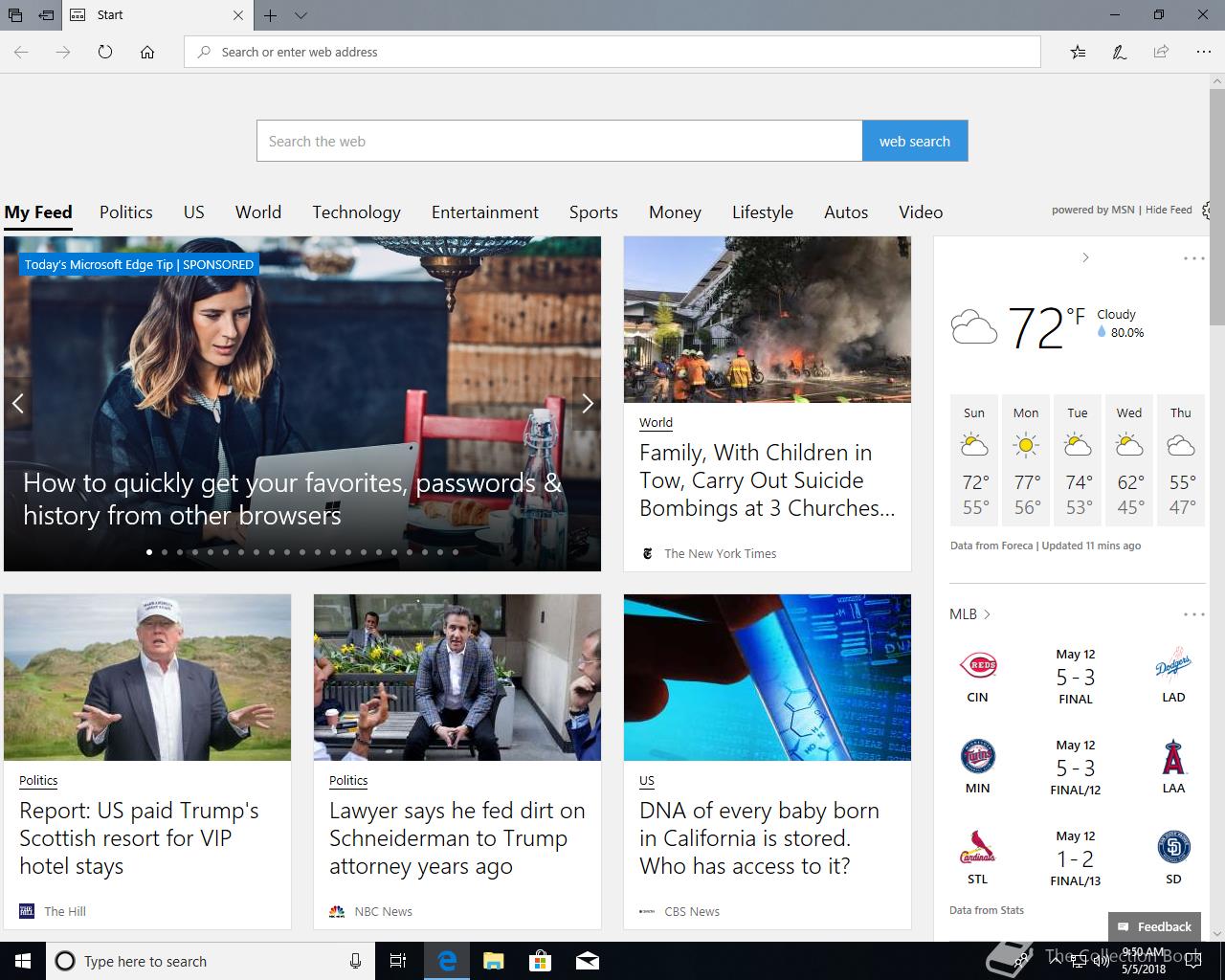Image resolution: width=1225 pixels, height=980 pixels.
Task: Click the browser Back arrow
Action: 21,53
